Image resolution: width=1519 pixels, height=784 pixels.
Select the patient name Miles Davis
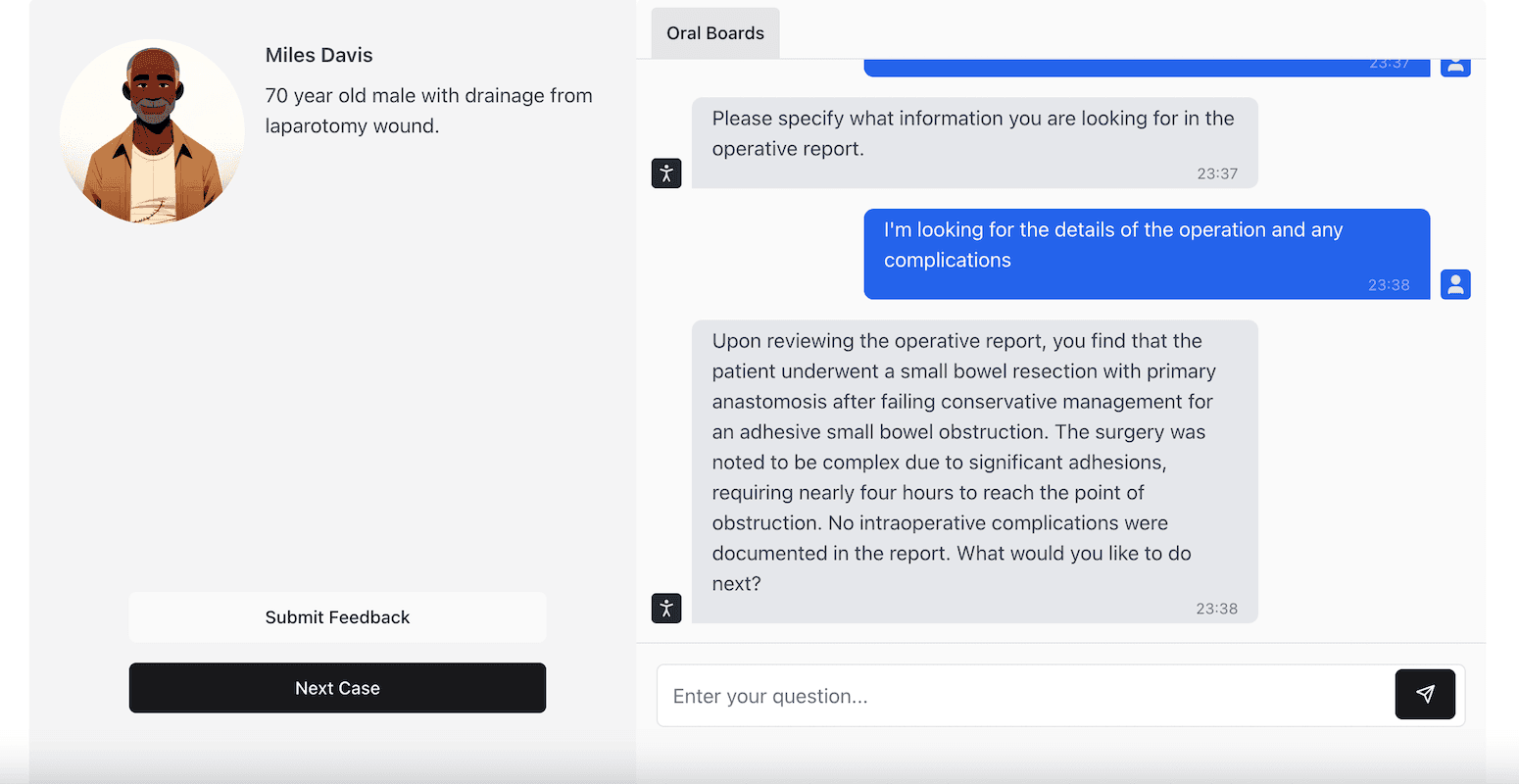pyautogui.click(x=318, y=55)
